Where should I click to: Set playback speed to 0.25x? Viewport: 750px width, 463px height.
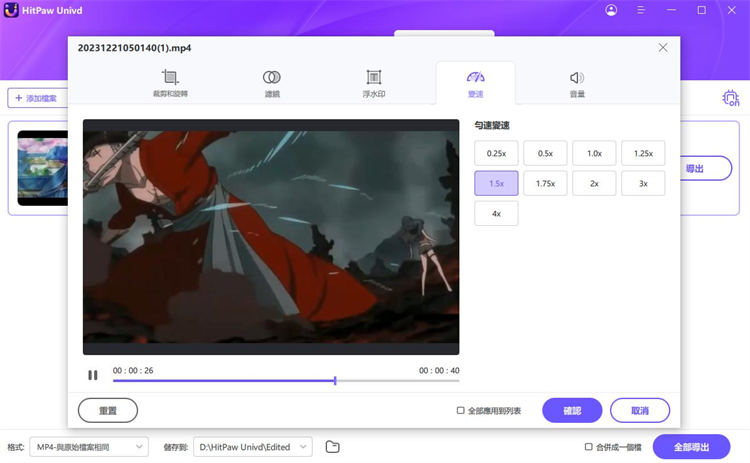(x=496, y=153)
